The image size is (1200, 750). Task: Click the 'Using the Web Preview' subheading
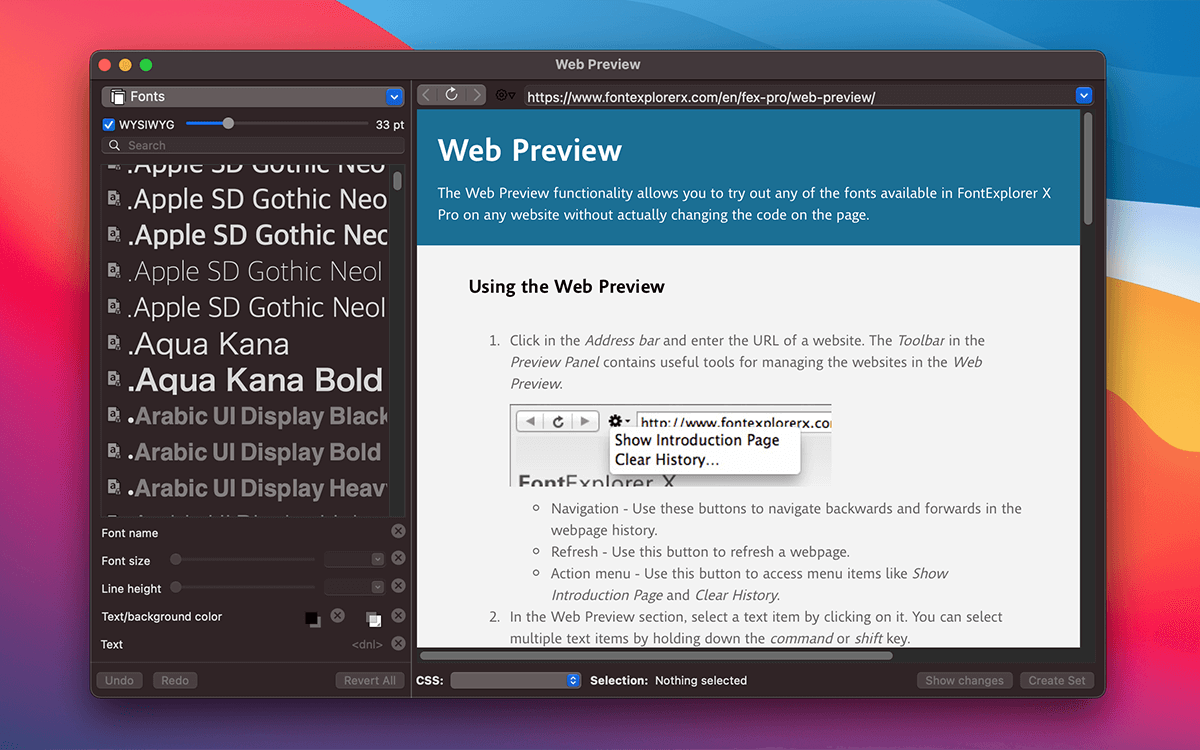pyautogui.click(x=566, y=287)
